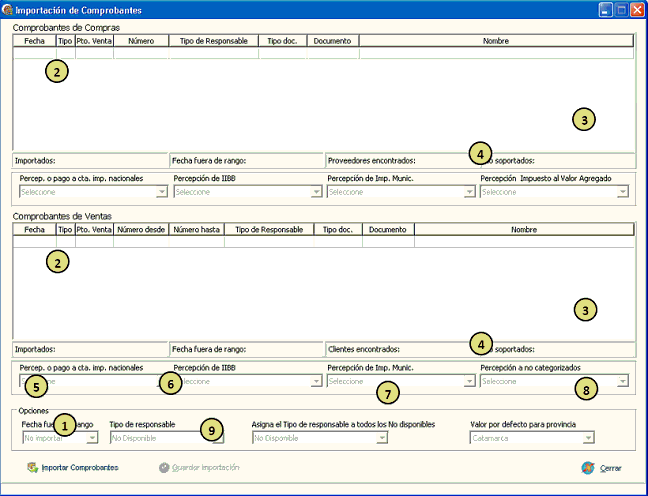648x496 pixels.
Task: Expand Percepción a no categorizados dropdown
Action: [x=623, y=381]
